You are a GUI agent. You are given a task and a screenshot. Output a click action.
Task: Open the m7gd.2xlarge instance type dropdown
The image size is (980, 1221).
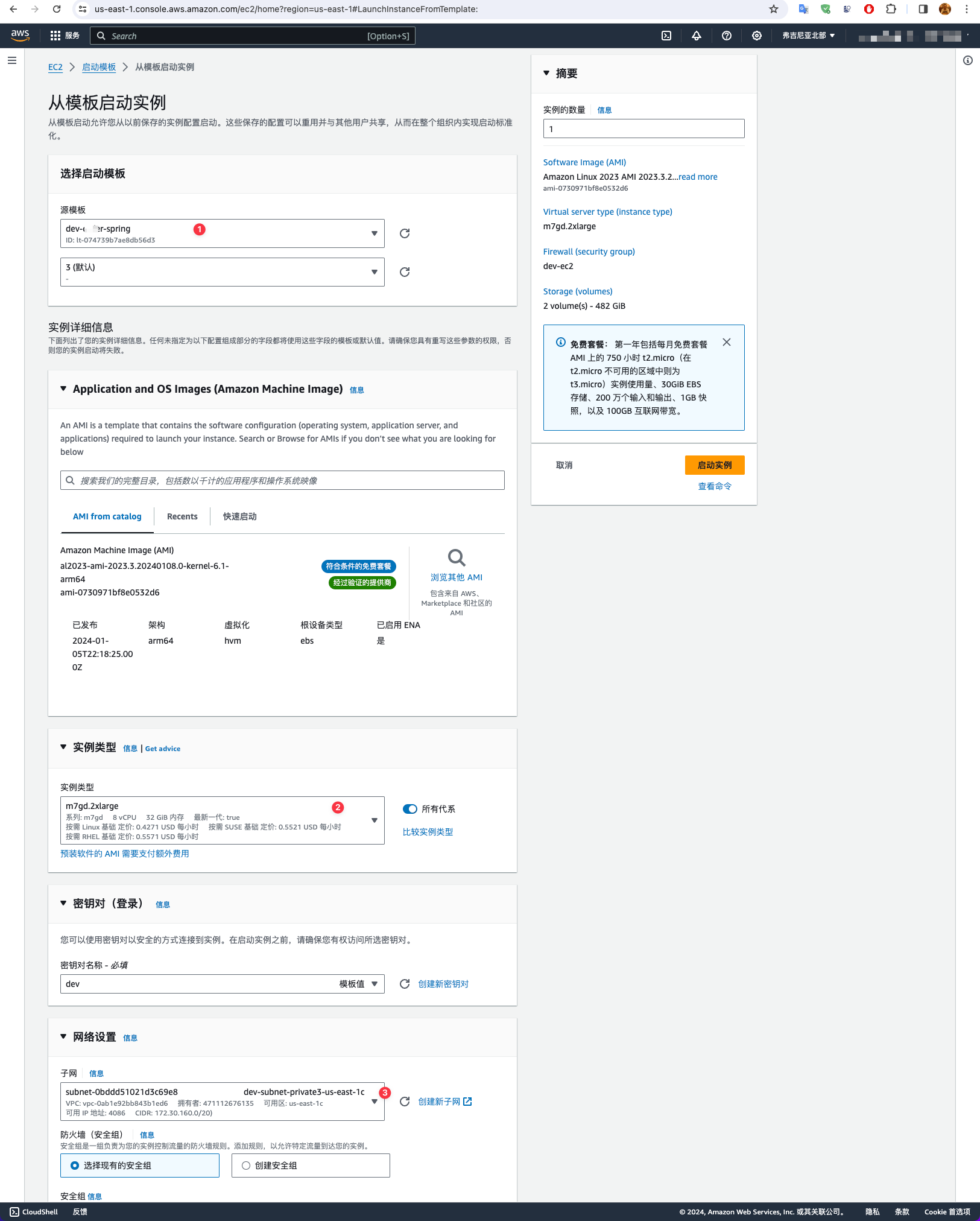pyautogui.click(x=223, y=820)
